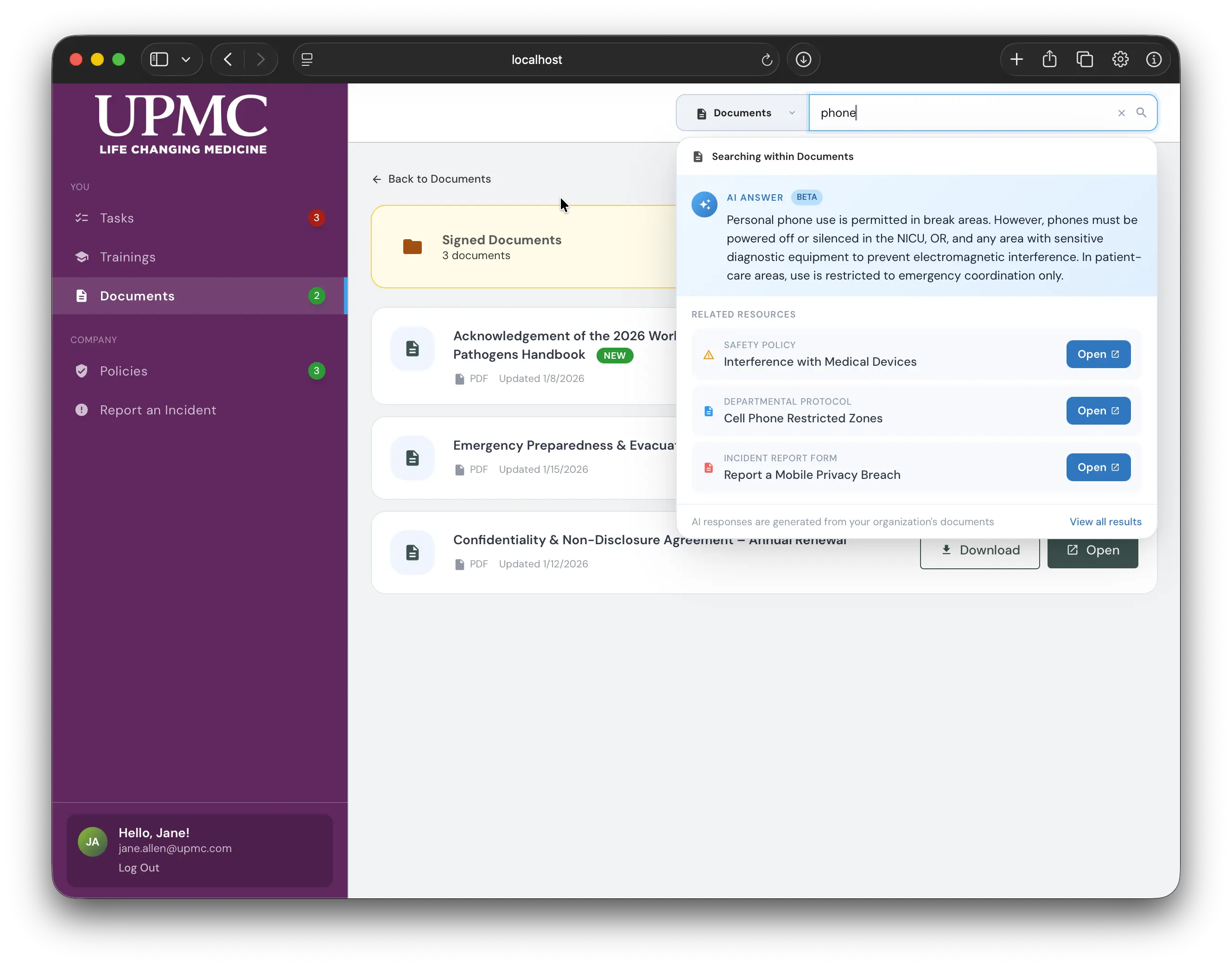Click the Emergency Preparedness document icon
Image resolution: width=1232 pixels, height=967 pixels.
[x=412, y=458]
